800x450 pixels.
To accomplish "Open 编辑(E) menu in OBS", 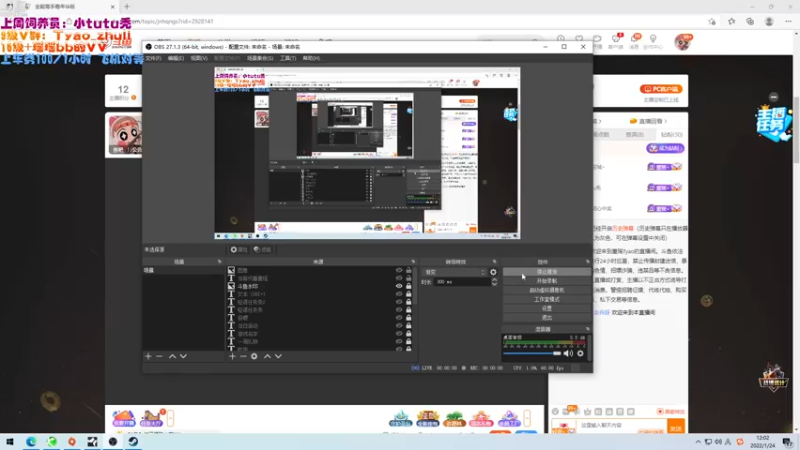I will (x=176, y=58).
